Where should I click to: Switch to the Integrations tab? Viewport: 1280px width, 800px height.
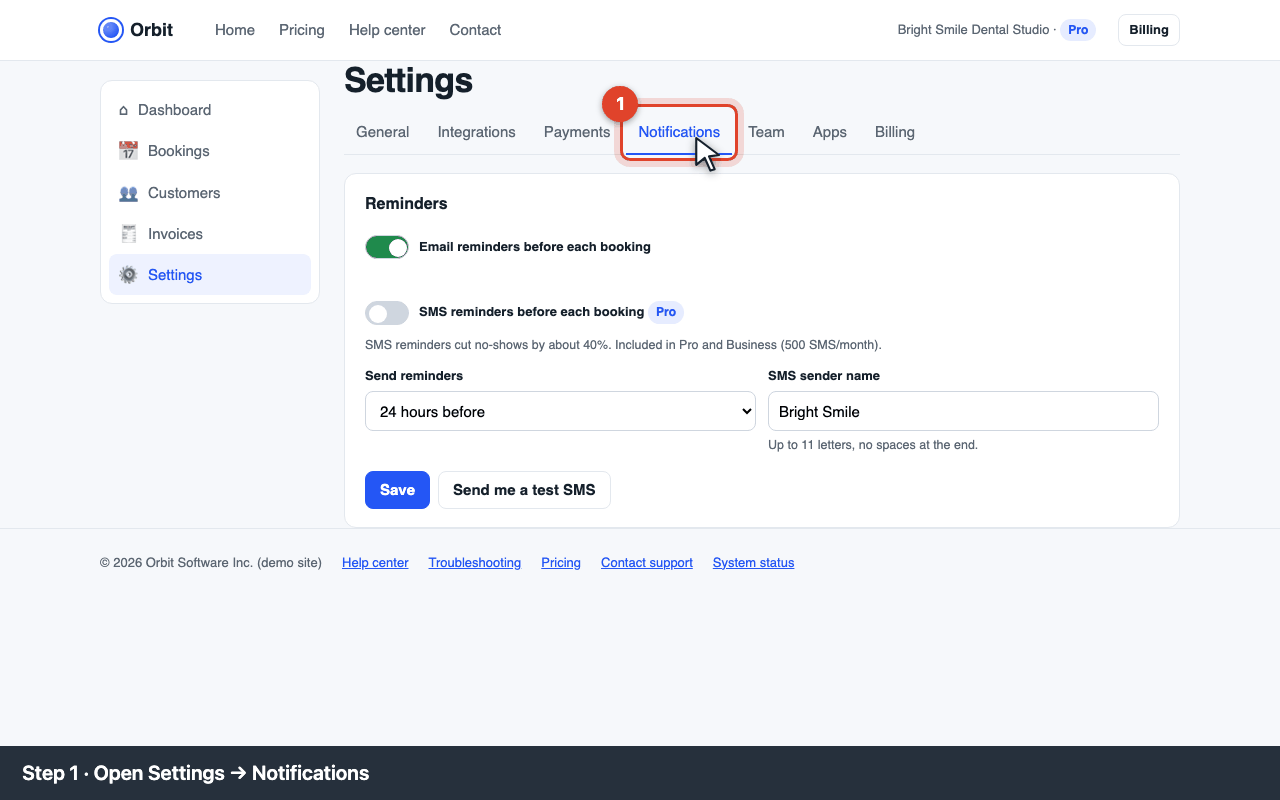[x=477, y=132]
